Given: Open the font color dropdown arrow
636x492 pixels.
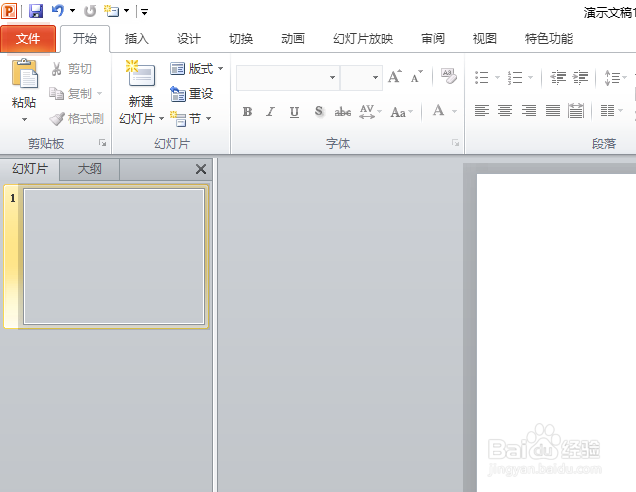Looking at the screenshot, I should [x=455, y=111].
